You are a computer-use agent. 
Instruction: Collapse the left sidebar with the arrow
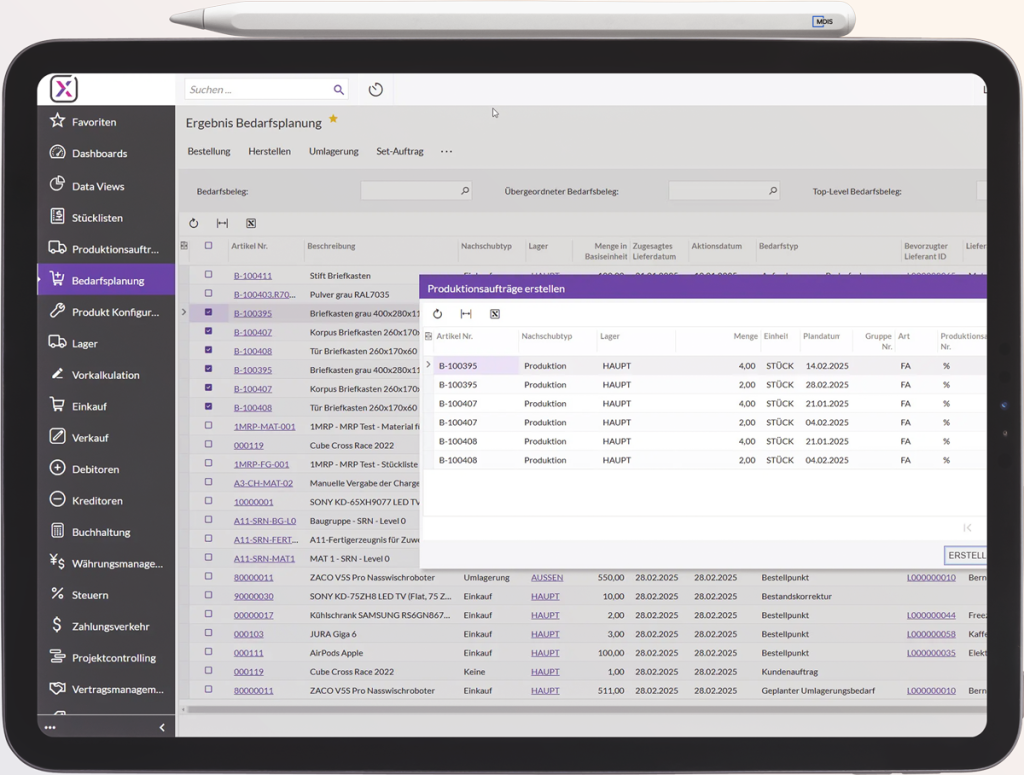162,728
